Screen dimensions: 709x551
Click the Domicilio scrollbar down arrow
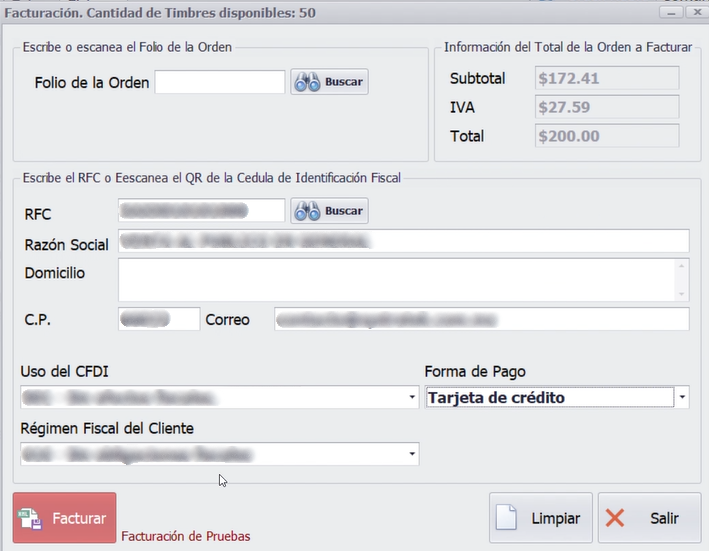682,294
